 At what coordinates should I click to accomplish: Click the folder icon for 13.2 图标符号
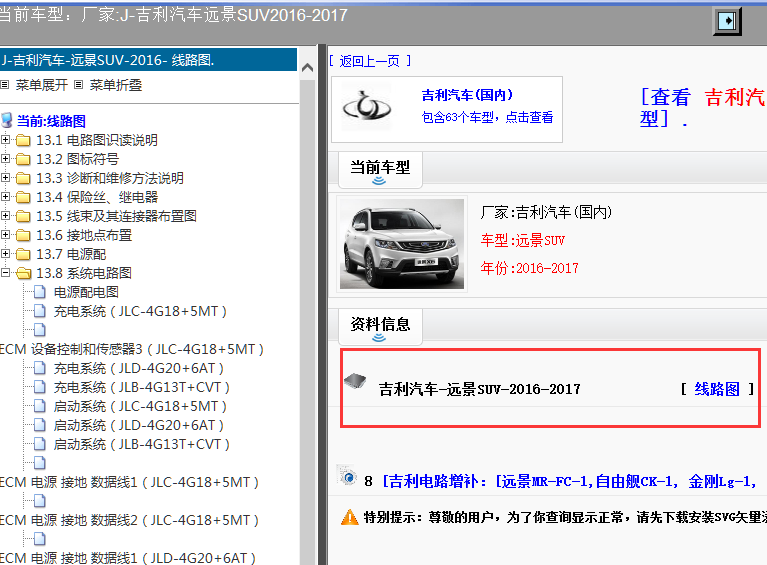23,159
